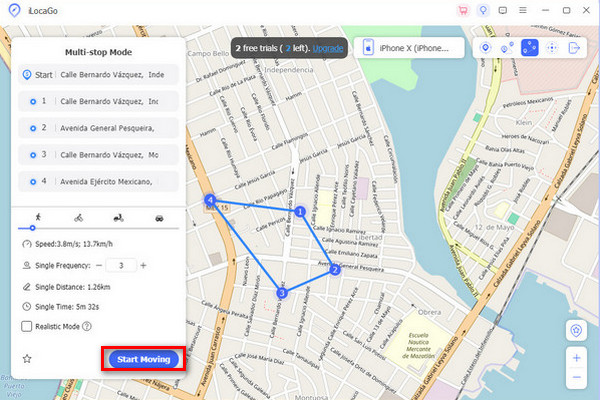Add route to favorites star icon

27,358
